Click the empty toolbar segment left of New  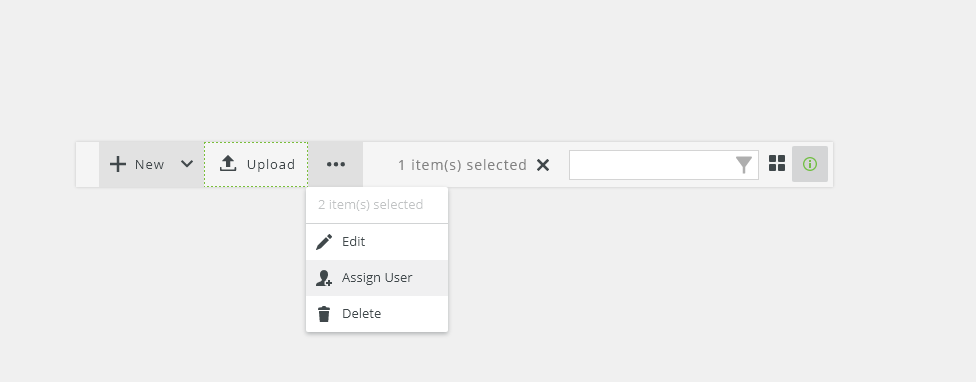click(x=88, y=164)
